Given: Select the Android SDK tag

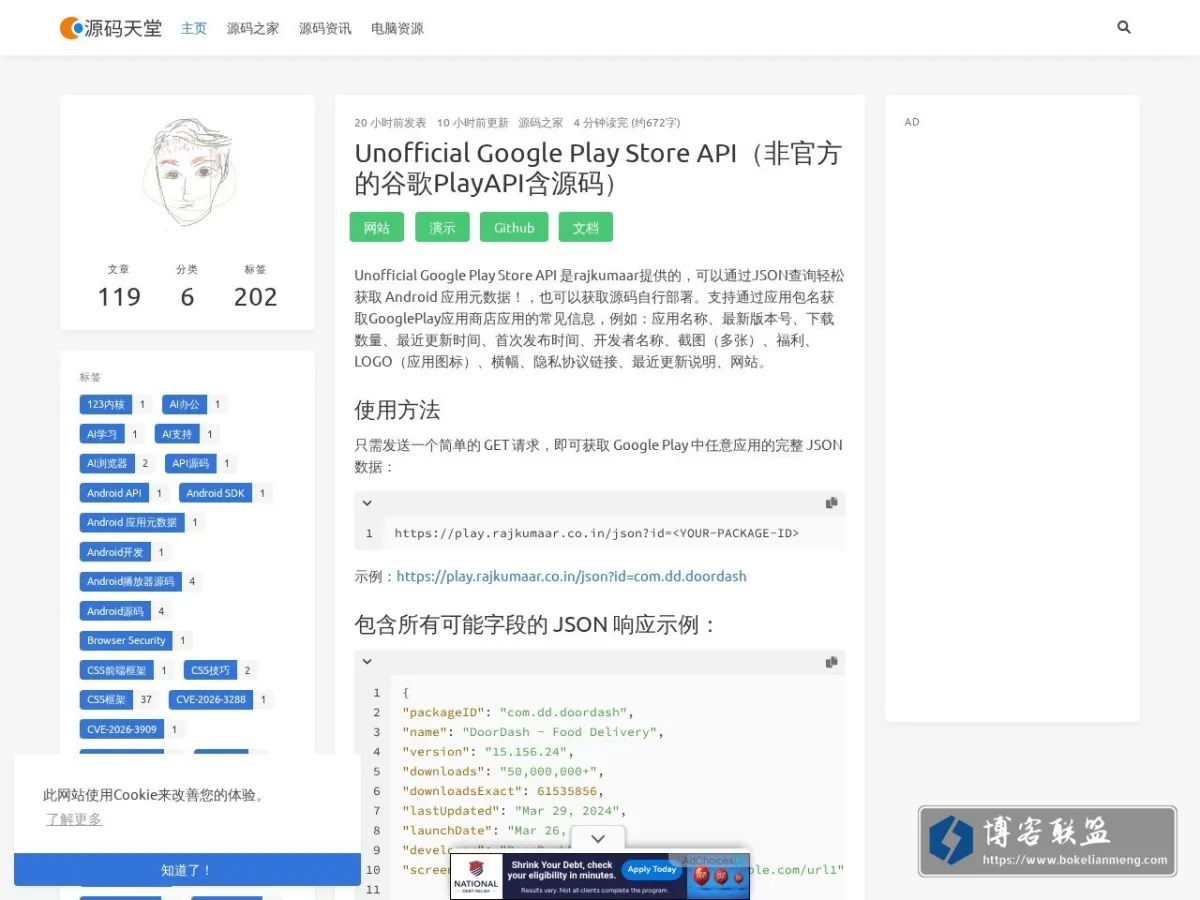Looking at the screenshot, I should tap(215, 493).
